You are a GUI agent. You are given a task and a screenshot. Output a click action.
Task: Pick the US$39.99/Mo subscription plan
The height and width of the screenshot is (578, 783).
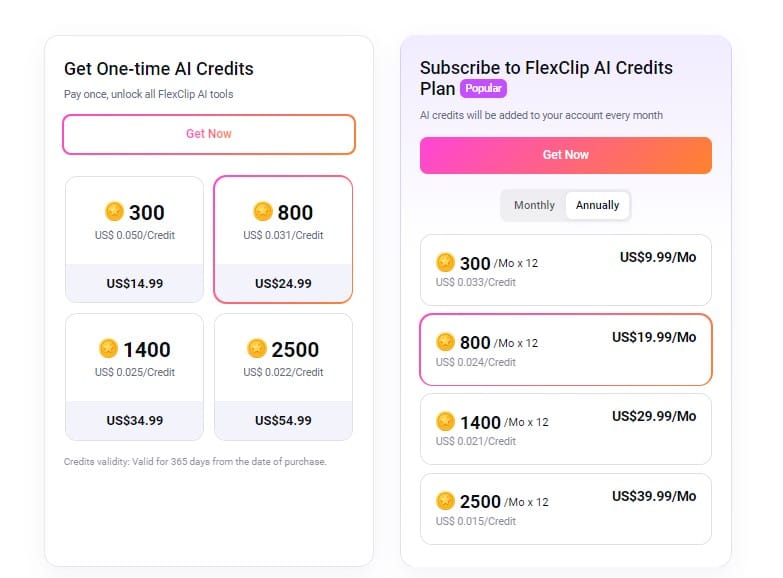click(565, 509)
